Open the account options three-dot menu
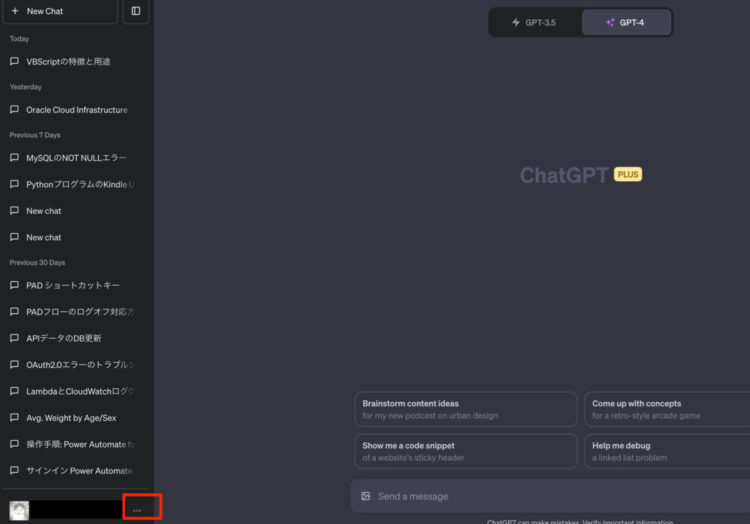 [137, 511]
